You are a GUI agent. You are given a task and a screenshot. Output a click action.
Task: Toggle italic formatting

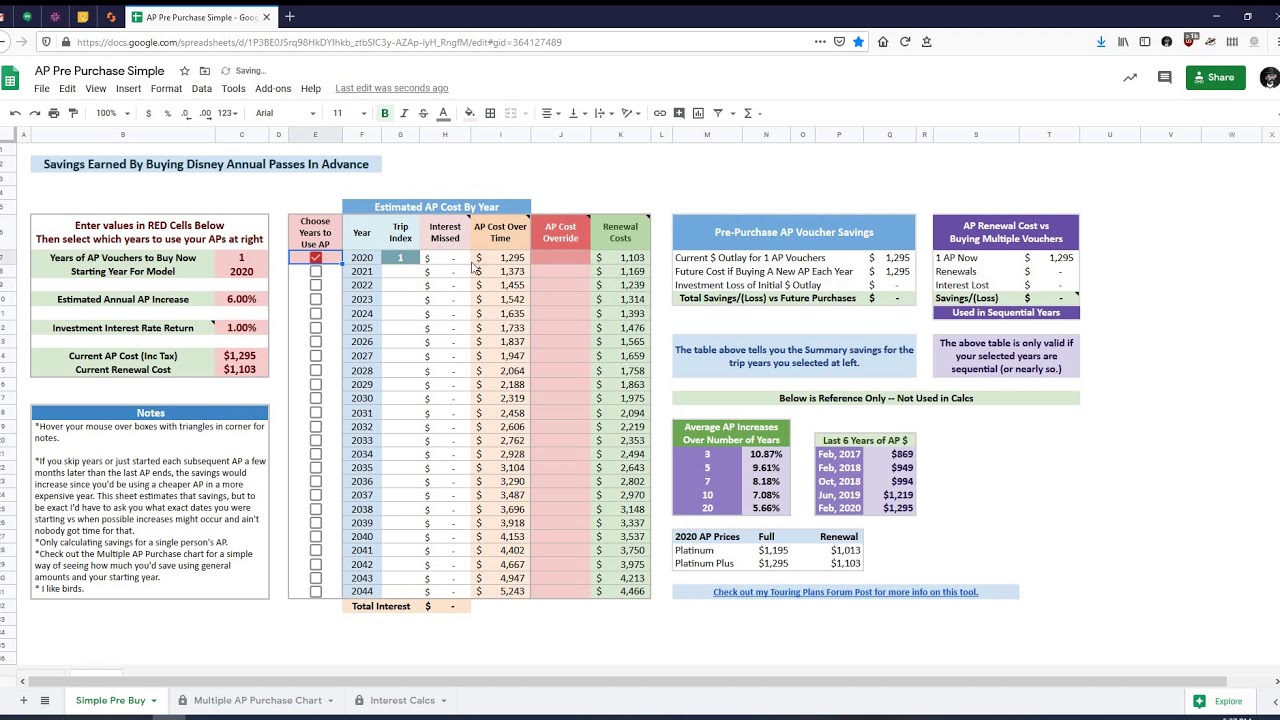click(x=404, y=113)
